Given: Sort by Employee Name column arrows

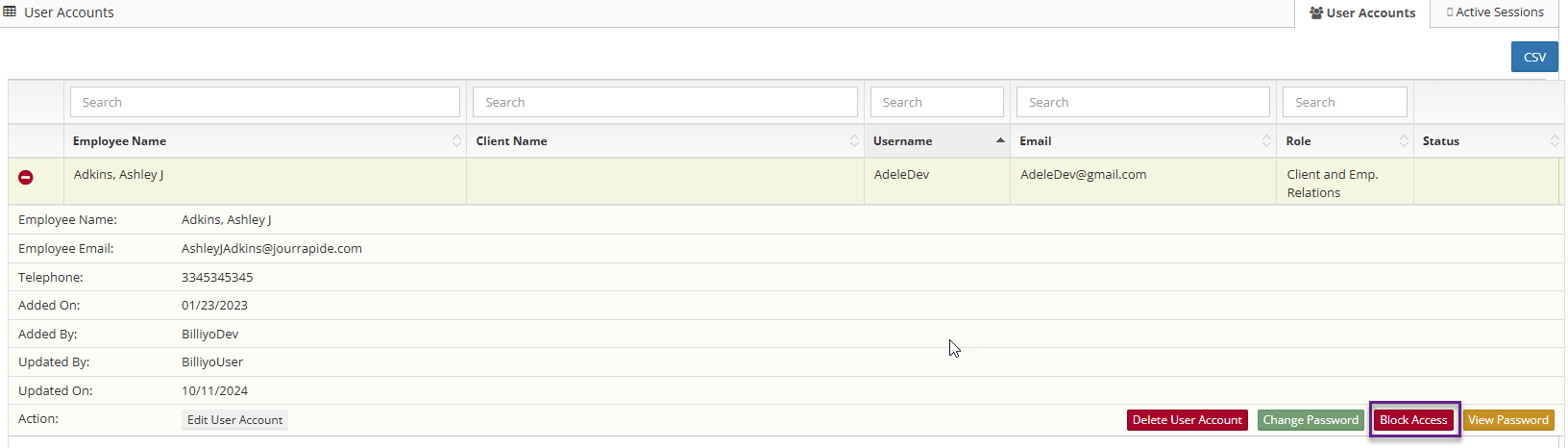Looking at the screenshot, I should tap(456, 141).
